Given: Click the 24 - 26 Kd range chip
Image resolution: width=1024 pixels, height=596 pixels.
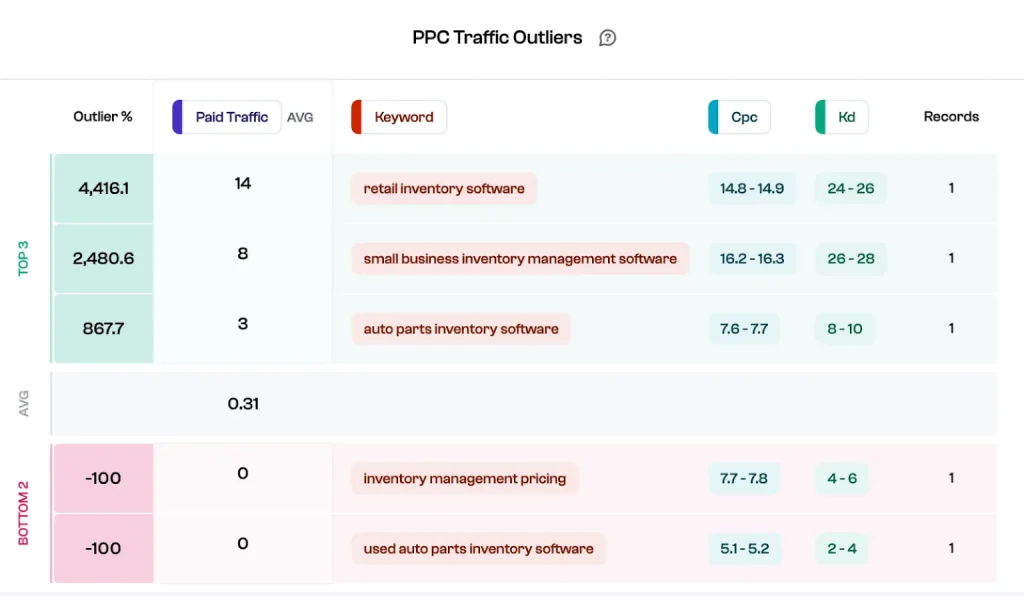Looking at the screenshot, I should (x=850, y=189).
